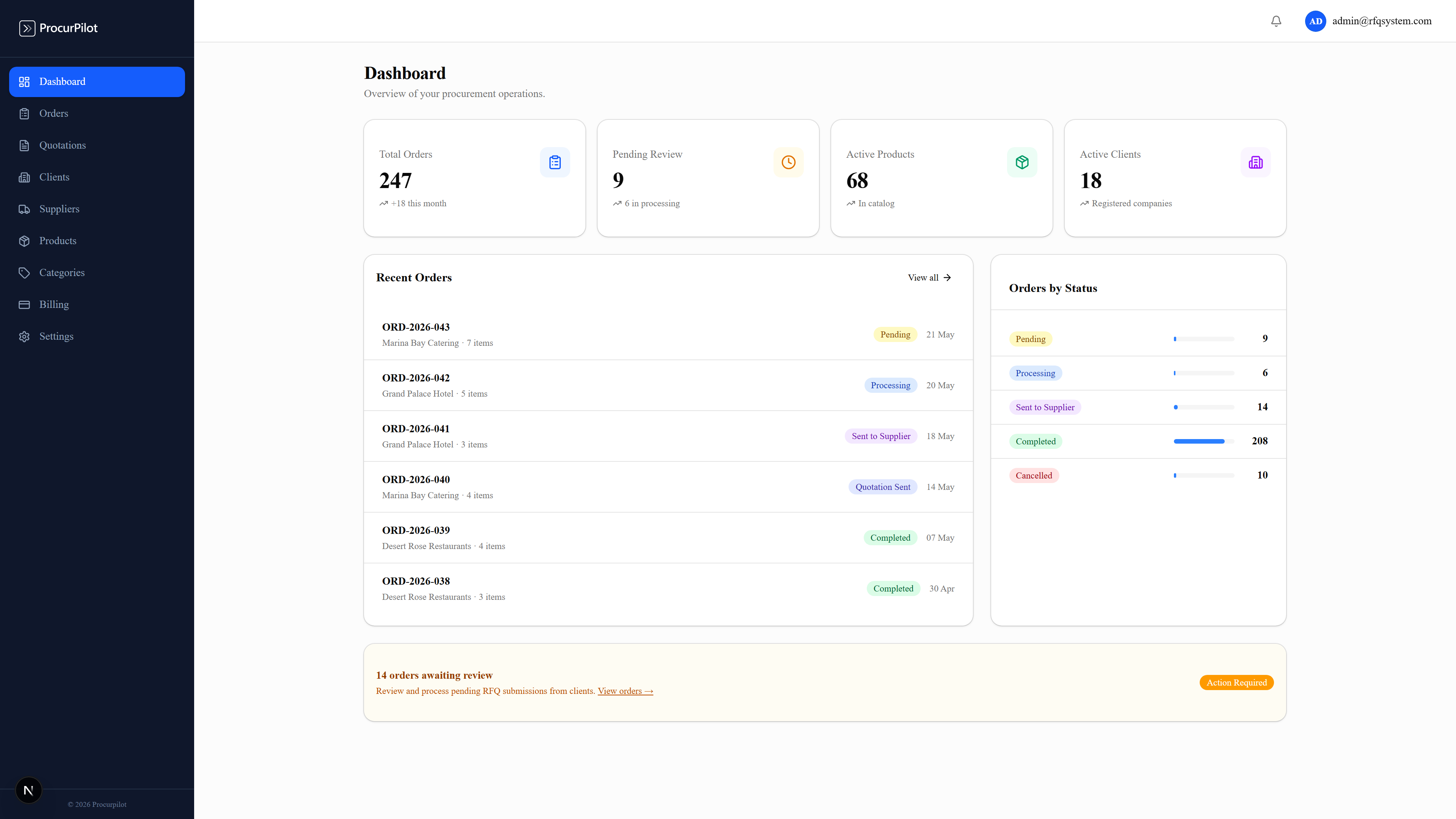Click the ProcurPilot logo icon

27,28
